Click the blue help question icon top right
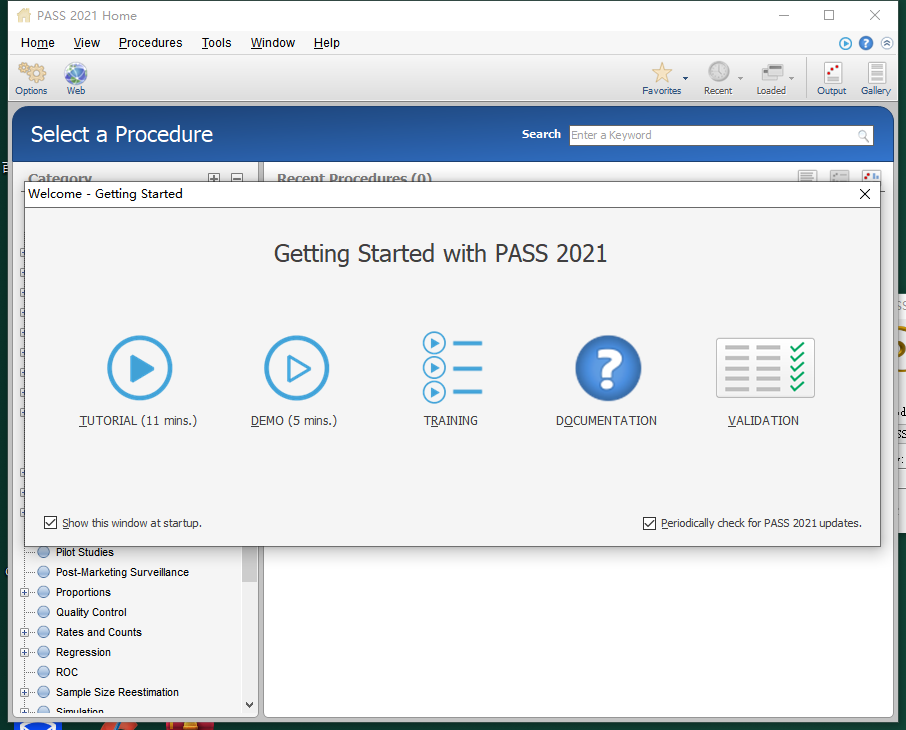The height and width of the screenshot is (730, 906). (866, 43)
